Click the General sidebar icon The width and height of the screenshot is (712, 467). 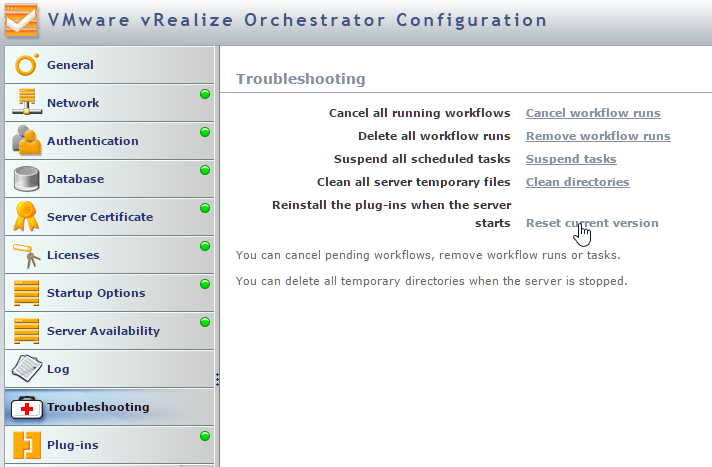click(27, 65)
